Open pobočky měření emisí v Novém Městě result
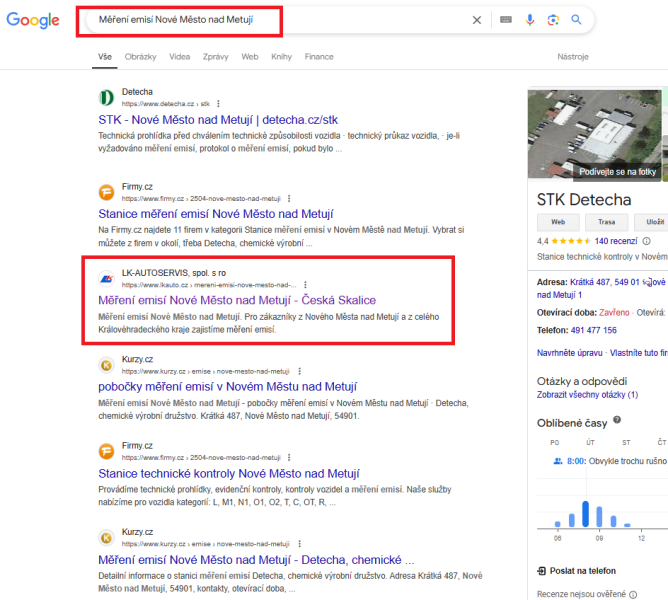Viewport: 668px width, 600px height. [227, 387]
